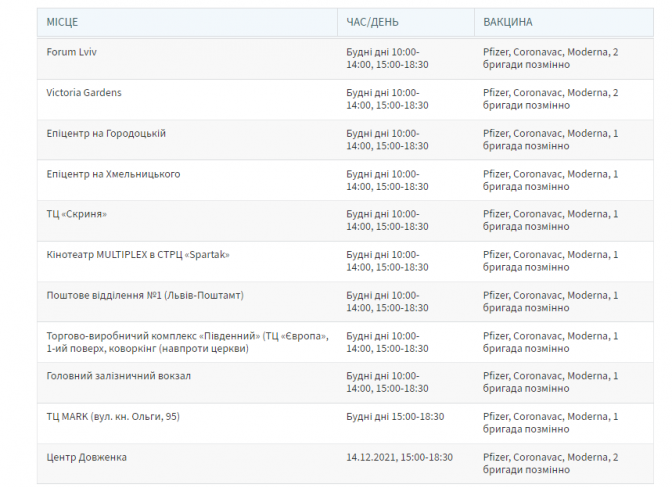Click the schedule time for Forum Lviv

387,58
